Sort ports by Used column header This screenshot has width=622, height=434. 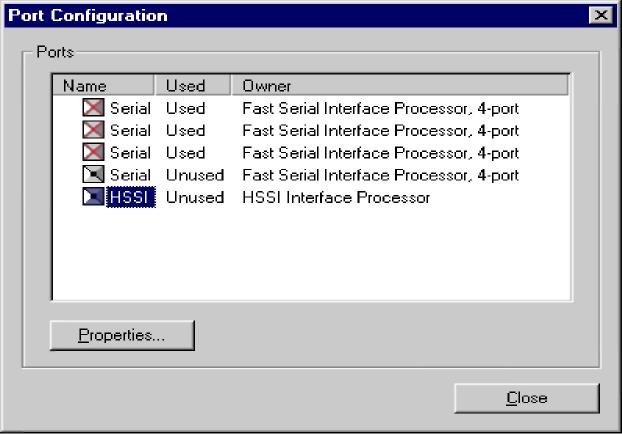coord(192,85)
